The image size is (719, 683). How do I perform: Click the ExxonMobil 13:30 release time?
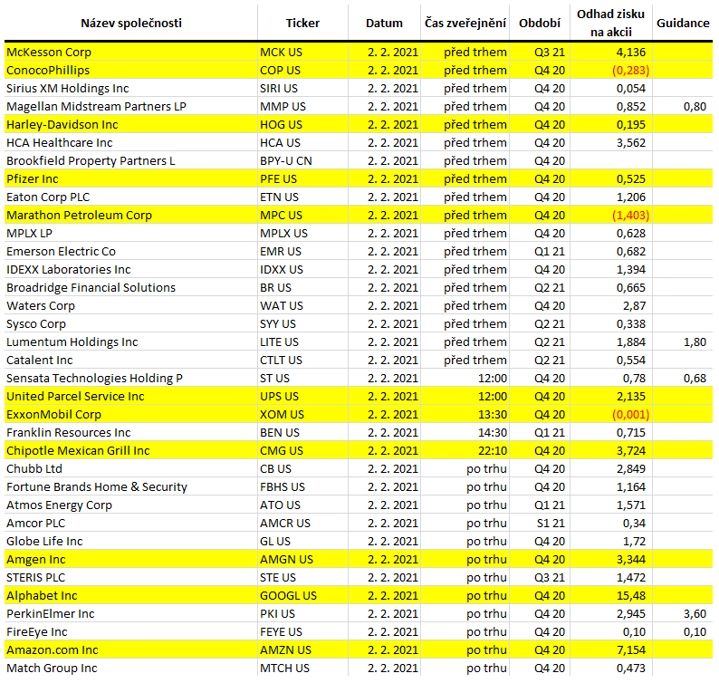pos(492,415)
